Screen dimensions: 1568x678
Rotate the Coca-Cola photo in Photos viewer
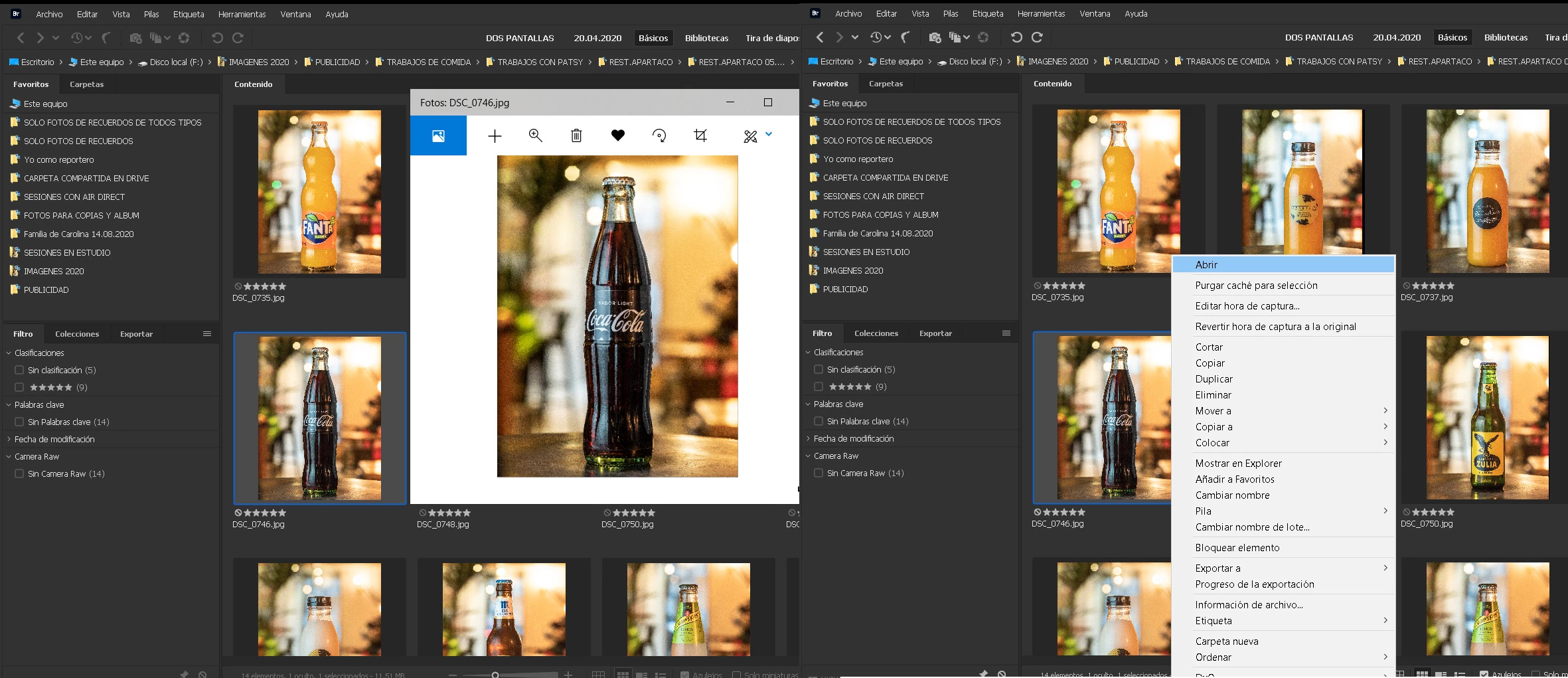pyautogui.click(x=659, y=135)
